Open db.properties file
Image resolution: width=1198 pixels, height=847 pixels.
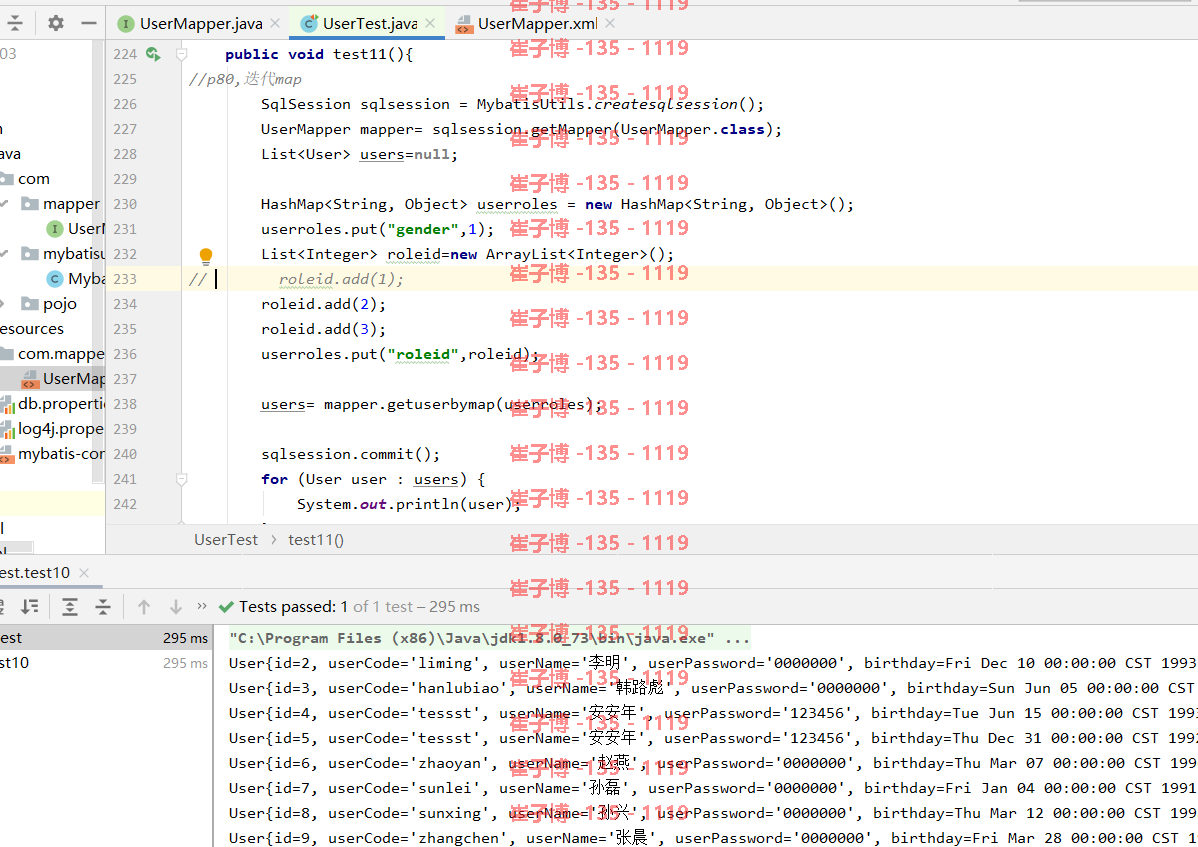(x=53, y=404)
